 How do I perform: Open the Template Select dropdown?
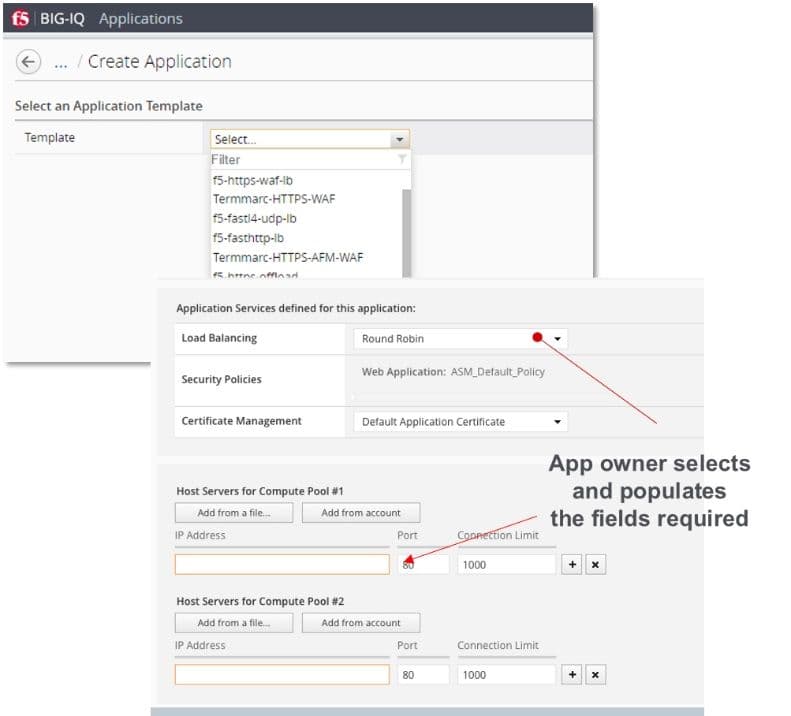tap(309, 140)
